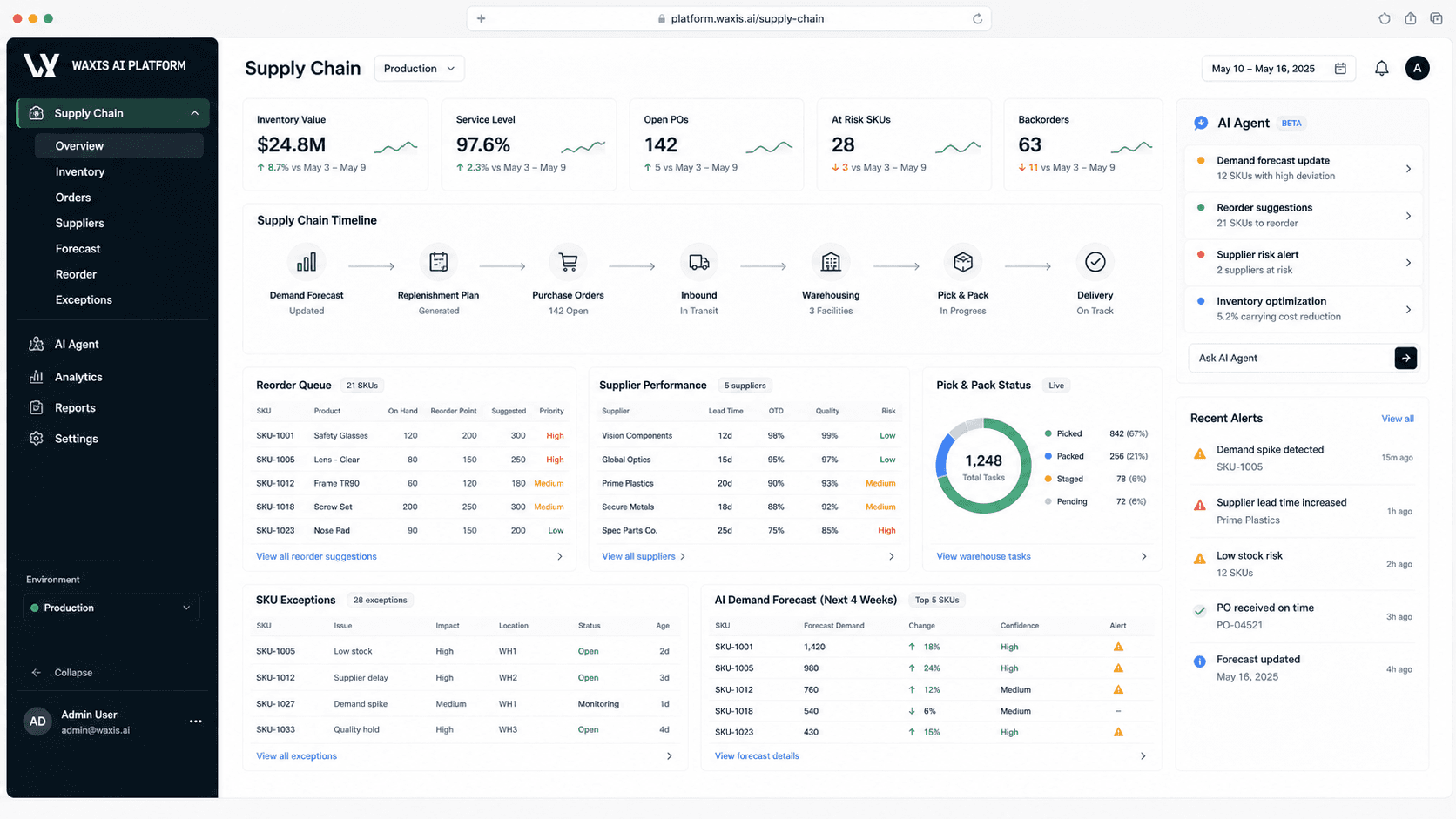The height and width of the screenshot is (819, 1456).
Task: Click the Warehousing building icon
Action: click(x=831, y=262)
